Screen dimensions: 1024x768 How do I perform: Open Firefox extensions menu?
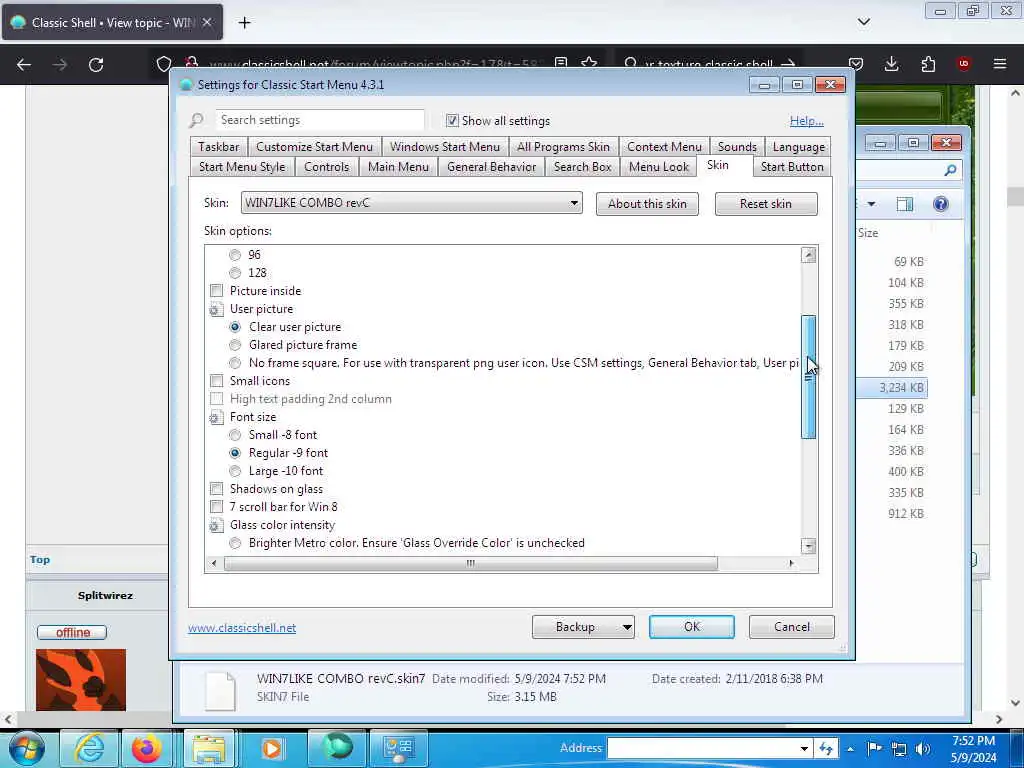928,64
